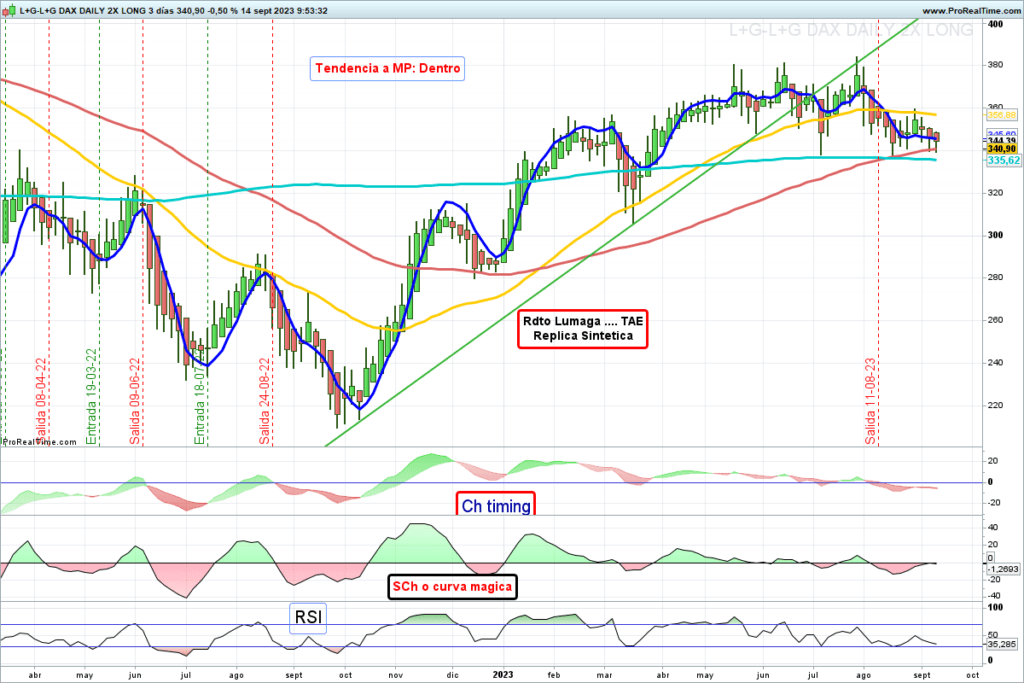Viewport: 1024px width, 683px height.
Task: Click the black 344,39 price tag
Action: point(1002,140)
